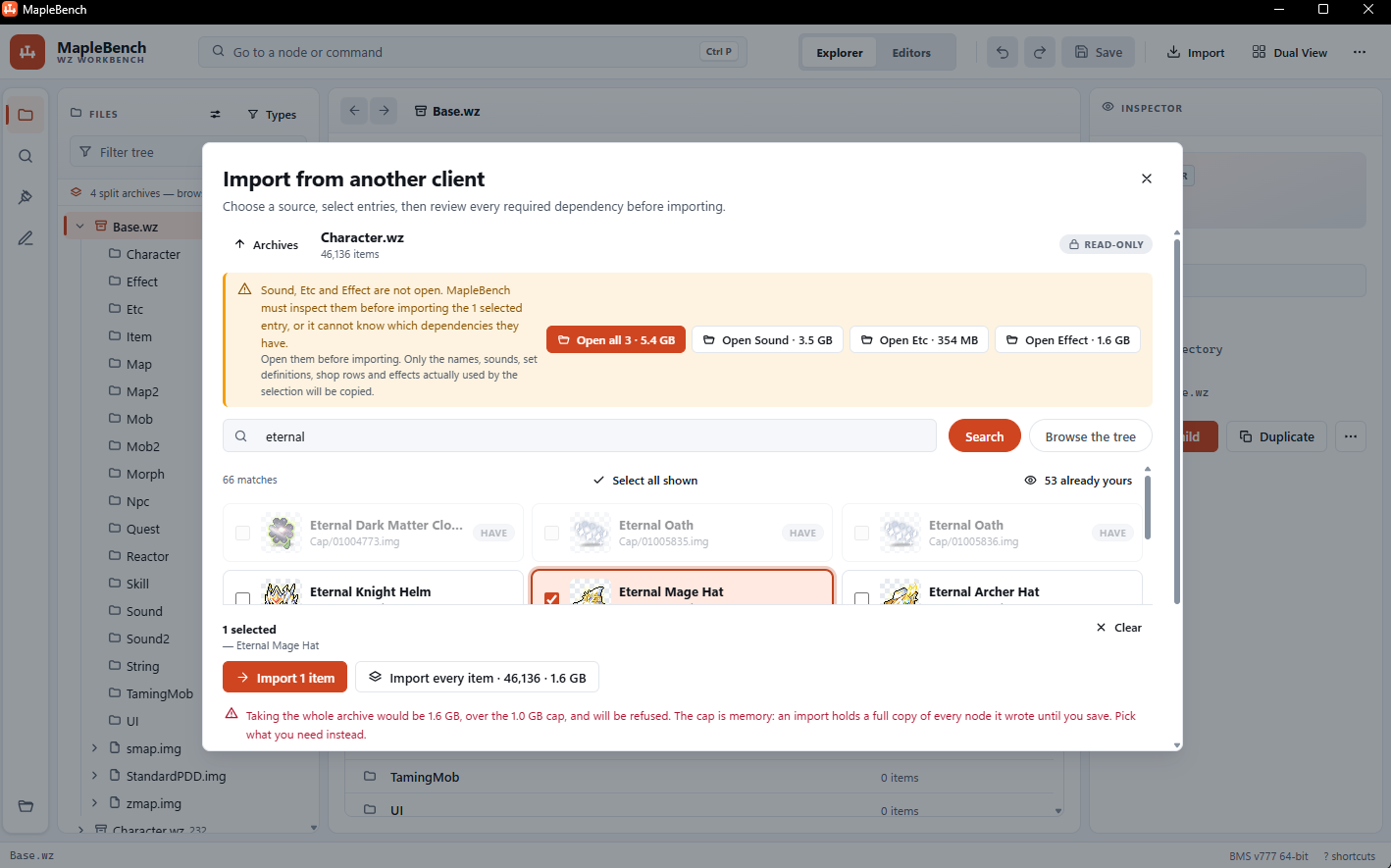Select the Sound2 folder in tree
This screenshot has height=868, width=1391.
(138, 638)
